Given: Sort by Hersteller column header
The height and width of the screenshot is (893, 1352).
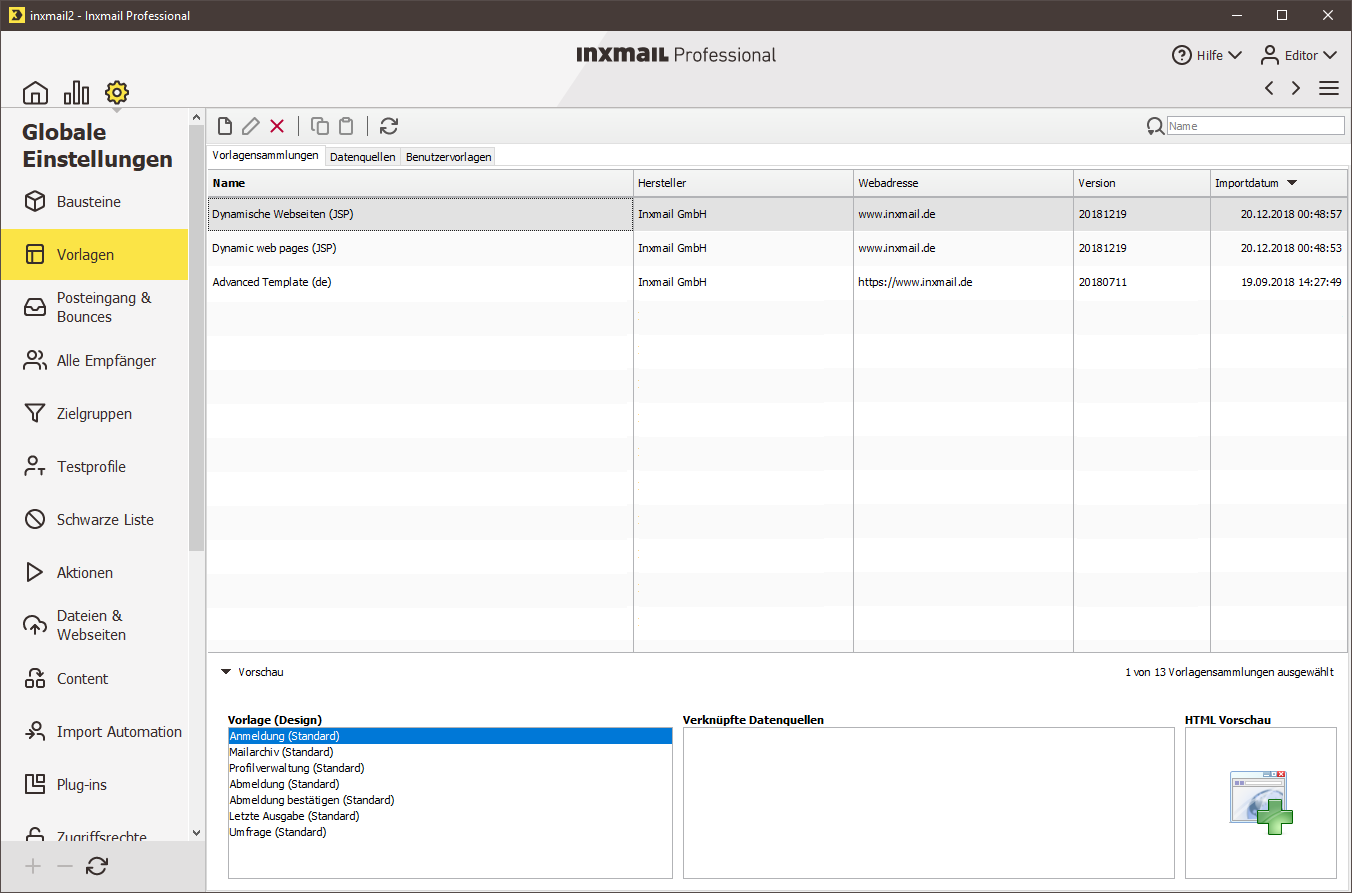Looking at the screenshot, I should click(x=743, y=183).
